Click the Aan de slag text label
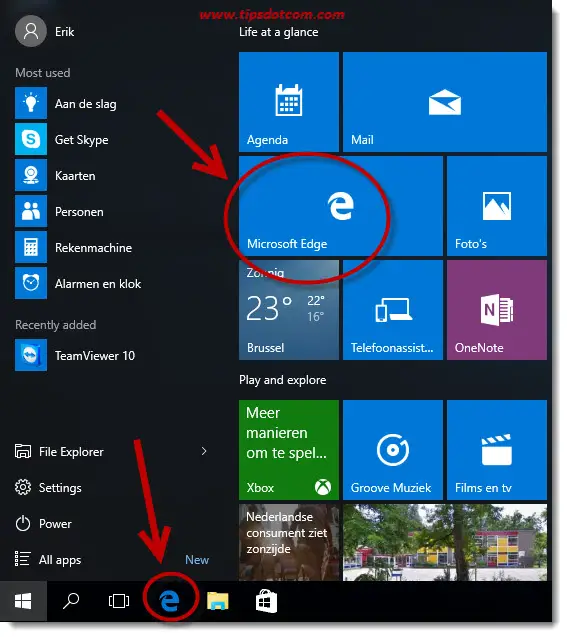Viewport: 567px width, 637px height. [86, 104]
